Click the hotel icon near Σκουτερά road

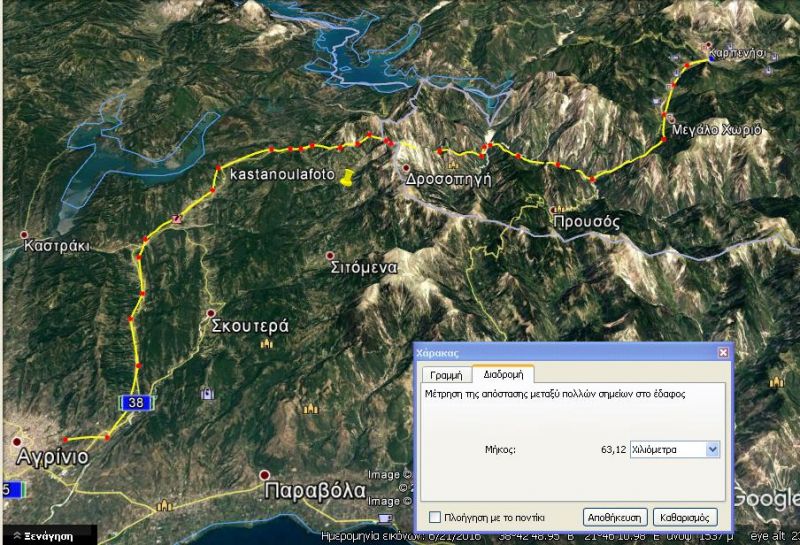207,393
